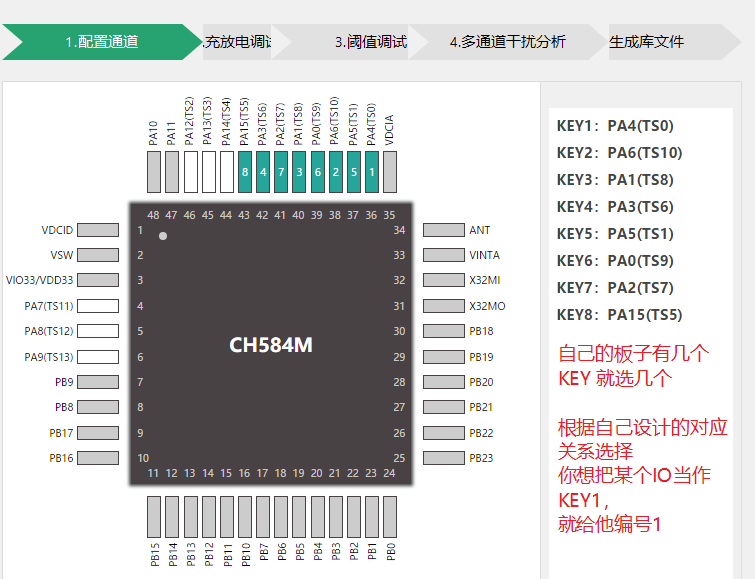Screen dimensions: 755x579
Task: Click the PB20 pin pad
Action: [444, 382]
